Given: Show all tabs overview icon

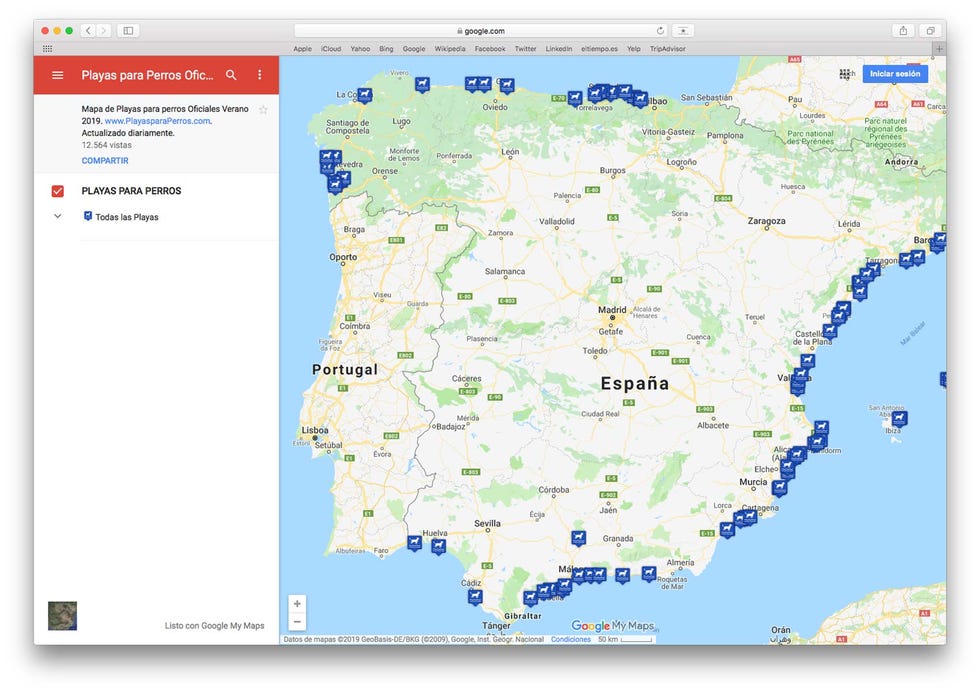Looking at the screenshot, I should point(931,31).
